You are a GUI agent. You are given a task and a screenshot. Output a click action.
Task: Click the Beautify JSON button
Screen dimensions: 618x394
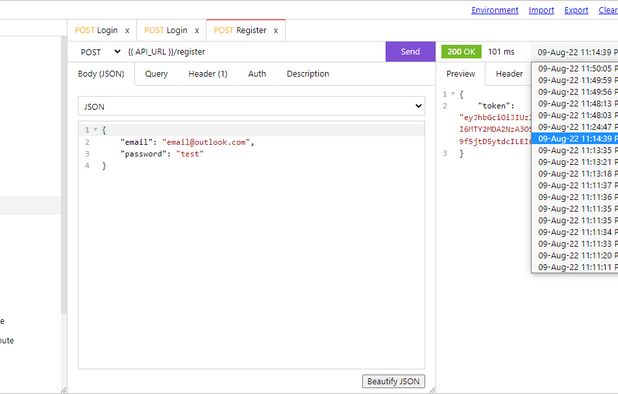pyautogui.click(x=393, y=381)
